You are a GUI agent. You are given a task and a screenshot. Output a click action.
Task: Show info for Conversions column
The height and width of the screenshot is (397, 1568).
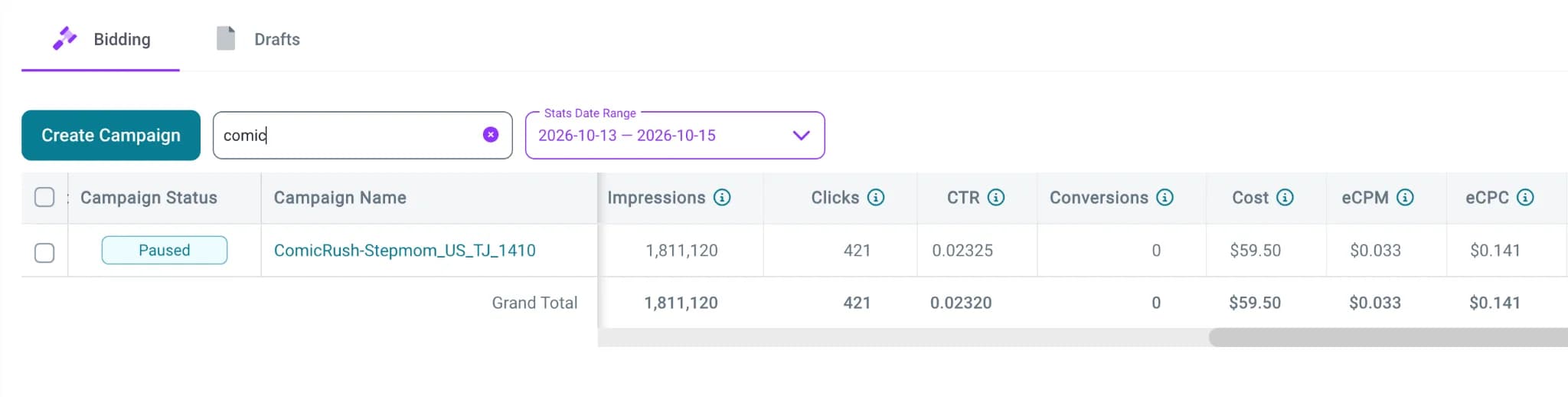1165,198
